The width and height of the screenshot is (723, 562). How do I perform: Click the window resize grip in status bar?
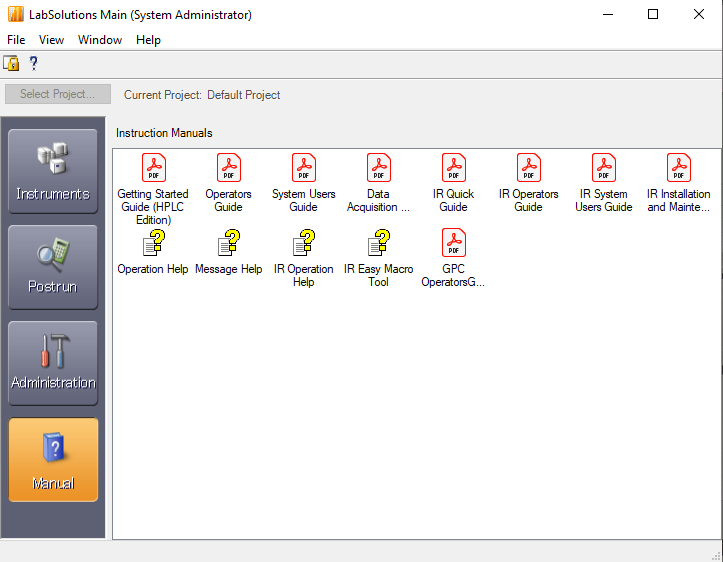click(716, 556)
